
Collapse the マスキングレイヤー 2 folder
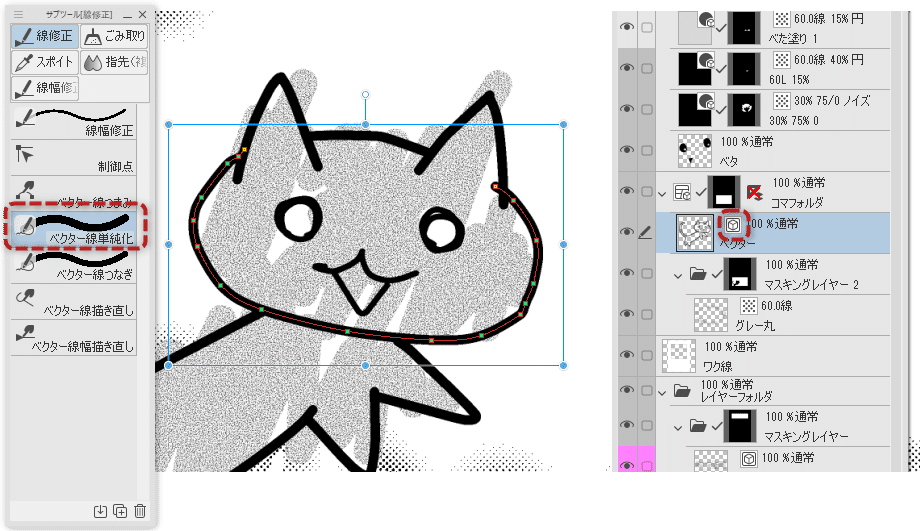point(679,275)
